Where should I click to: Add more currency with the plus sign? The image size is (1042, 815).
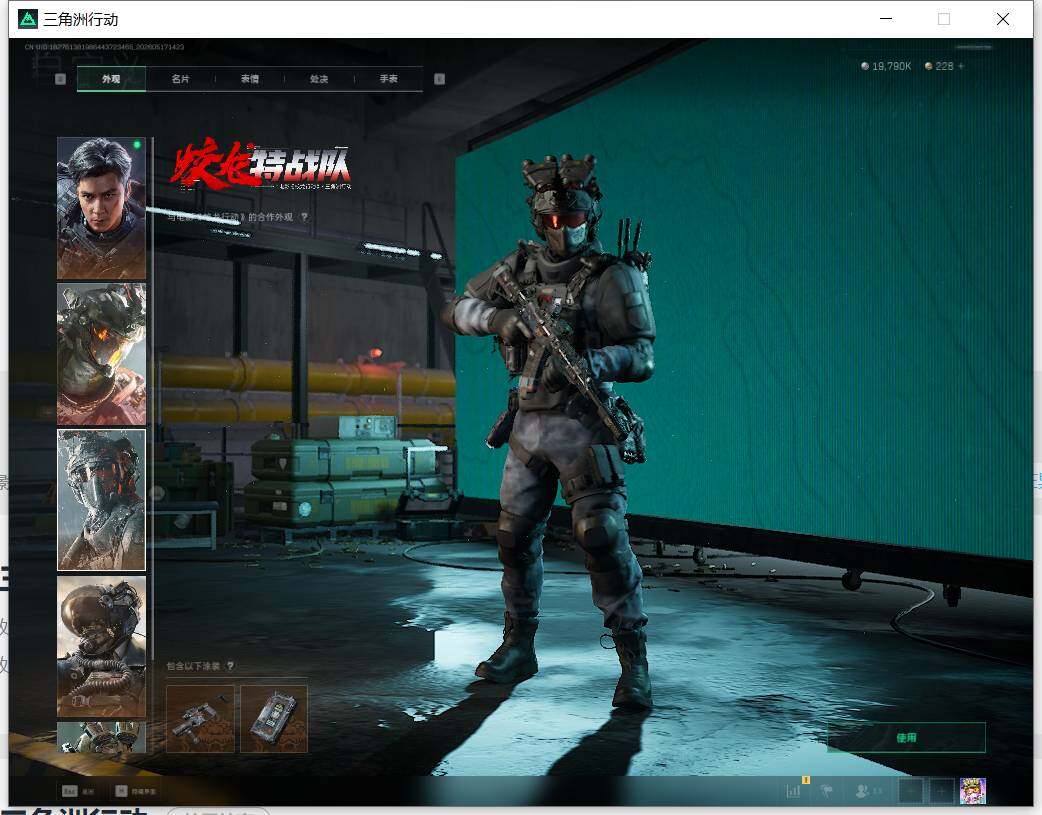coord(961,66)
